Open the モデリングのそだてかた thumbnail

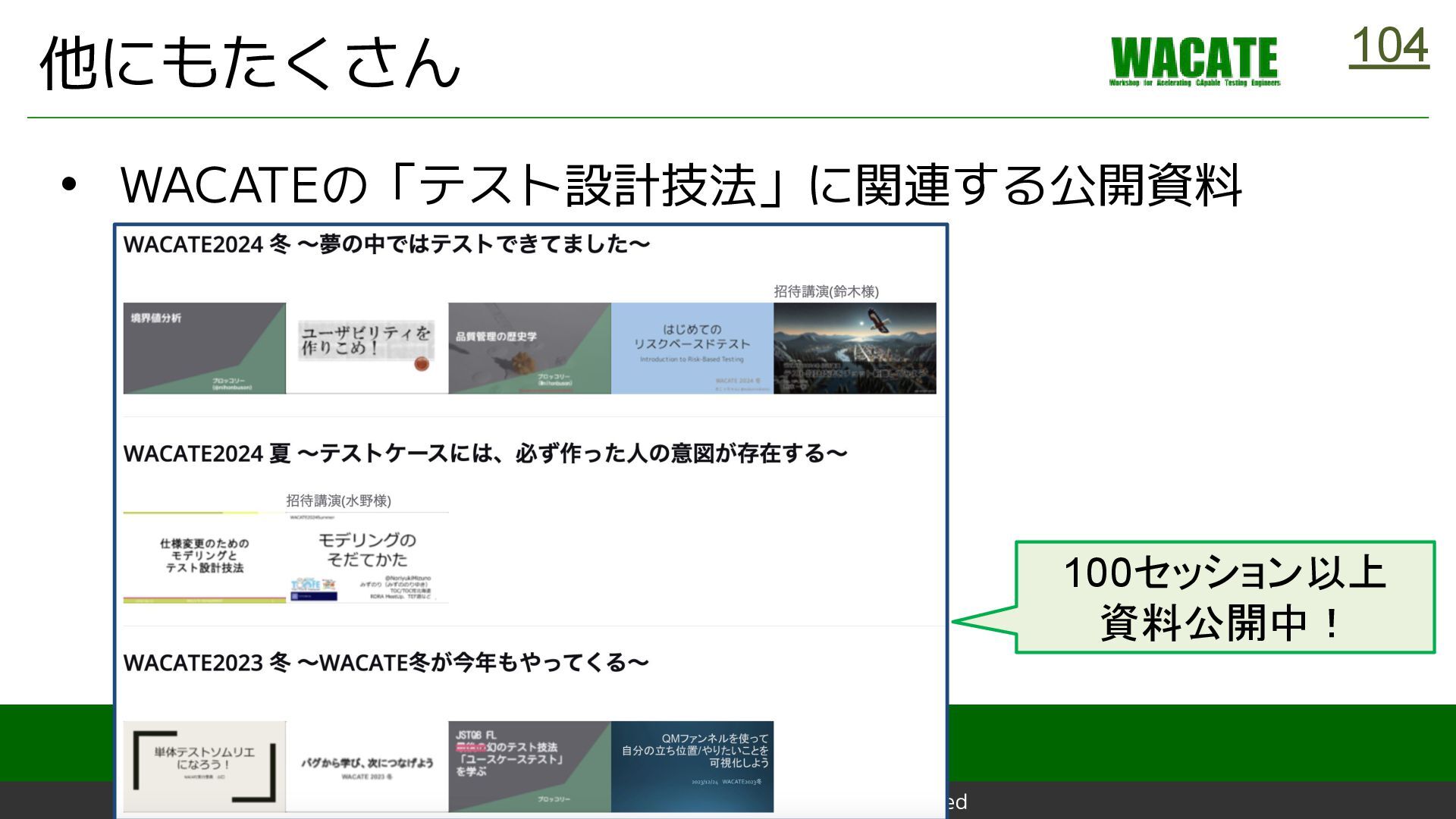click(x=367, y=557)
